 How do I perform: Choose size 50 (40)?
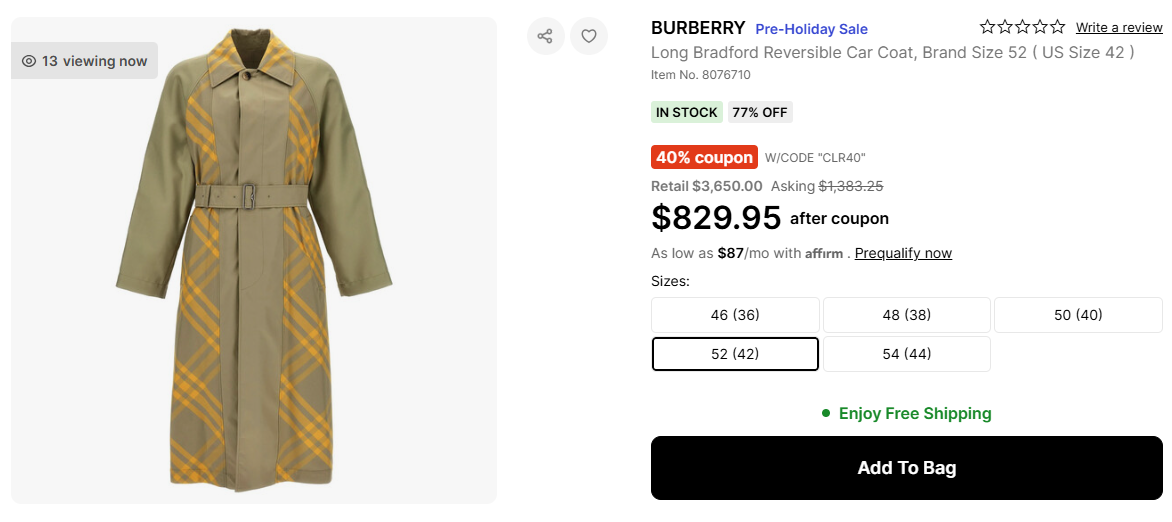coord(1077,315)
